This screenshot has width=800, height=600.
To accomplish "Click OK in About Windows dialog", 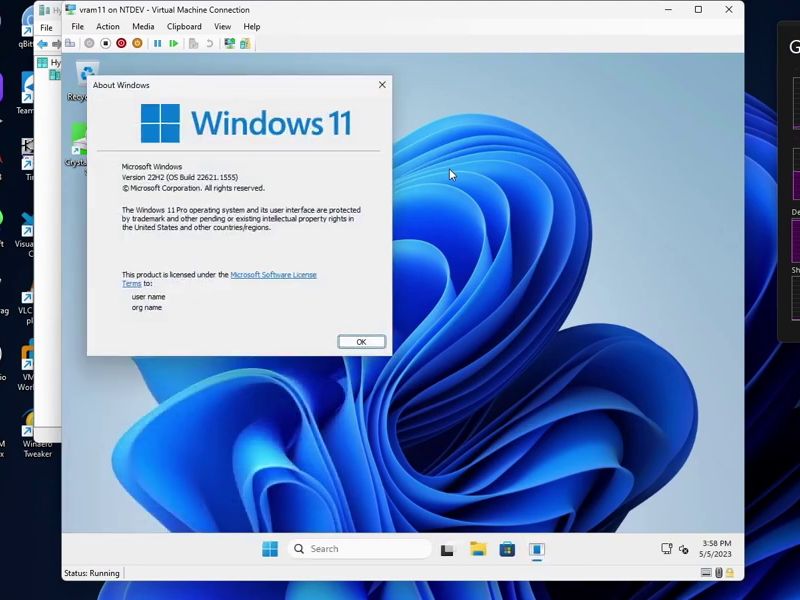I will (361, 342).
